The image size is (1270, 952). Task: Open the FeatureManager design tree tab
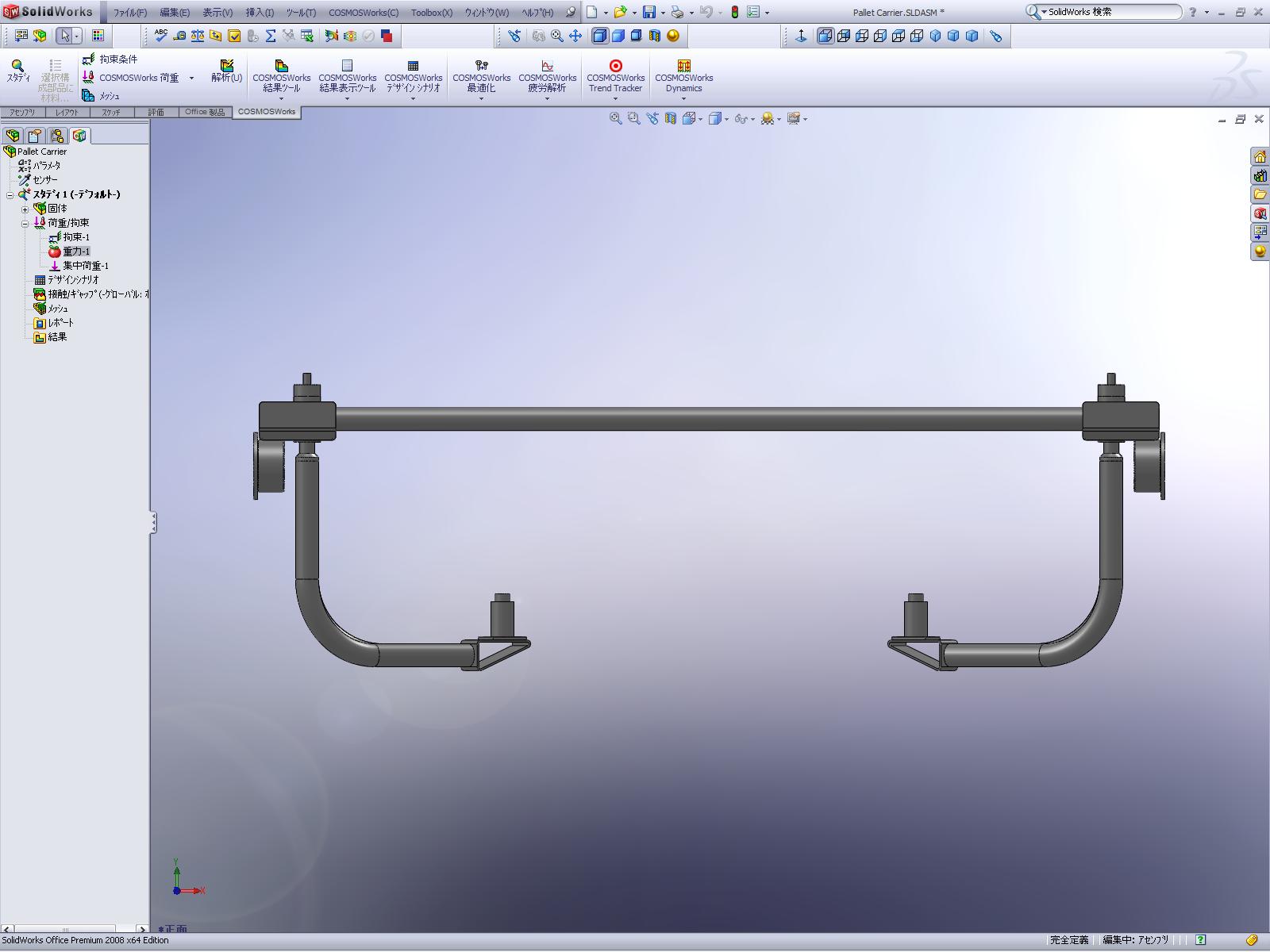pyautogui.click(x=13, y=136)
